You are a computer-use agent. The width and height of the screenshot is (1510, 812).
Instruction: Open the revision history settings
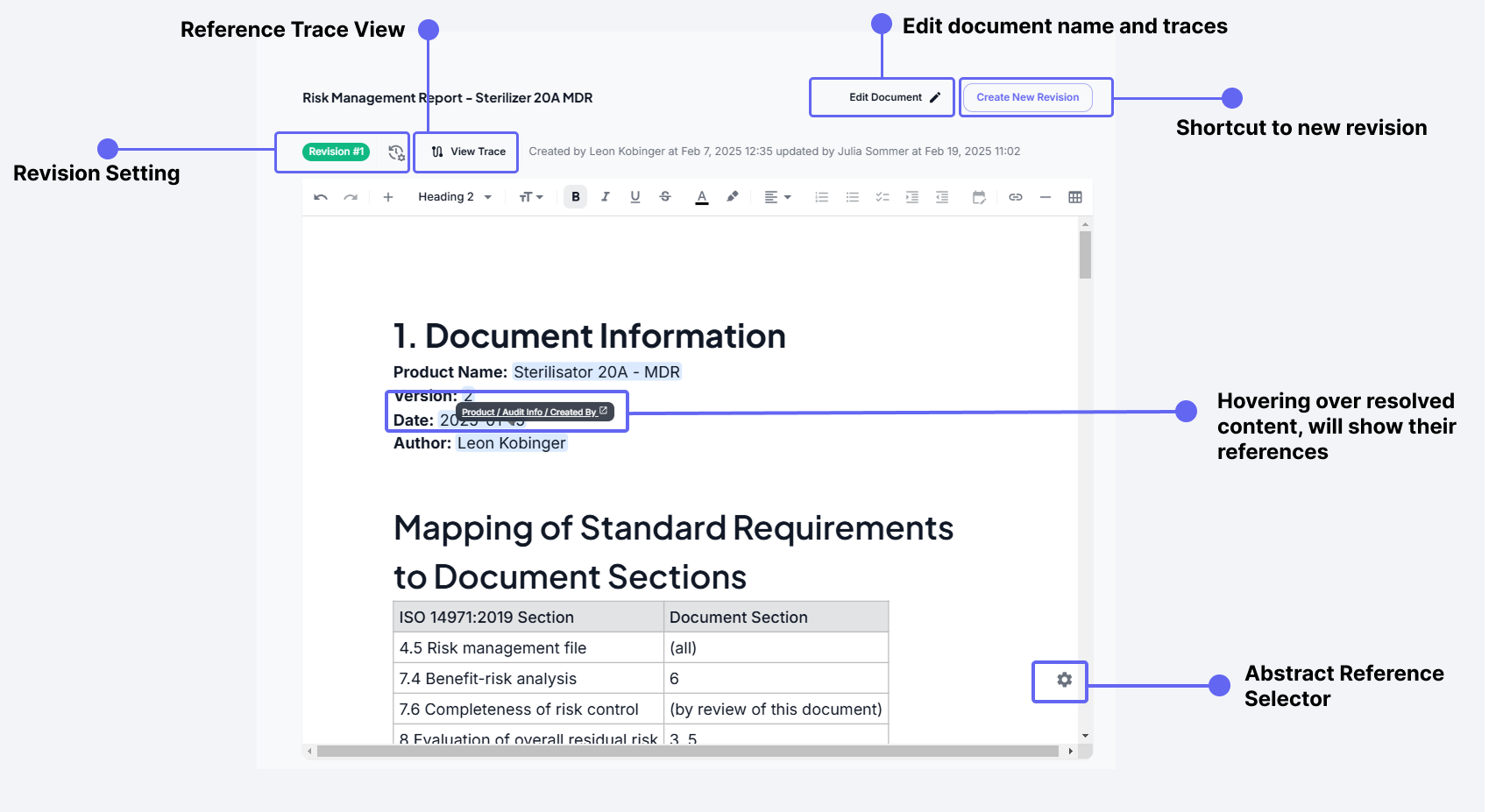coord(396,152)
